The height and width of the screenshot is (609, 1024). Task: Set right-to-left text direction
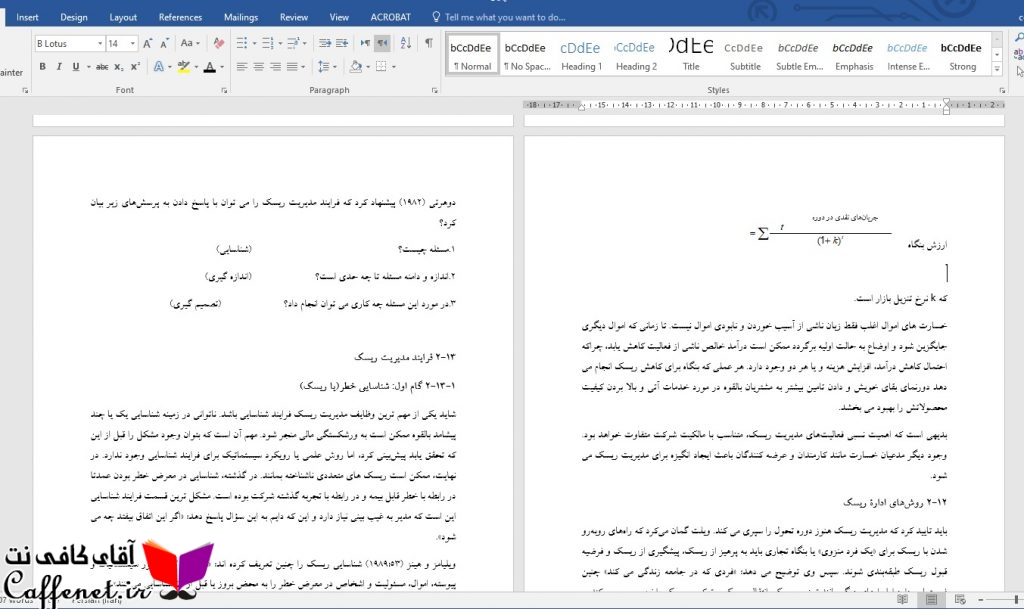tap(382, 44)
